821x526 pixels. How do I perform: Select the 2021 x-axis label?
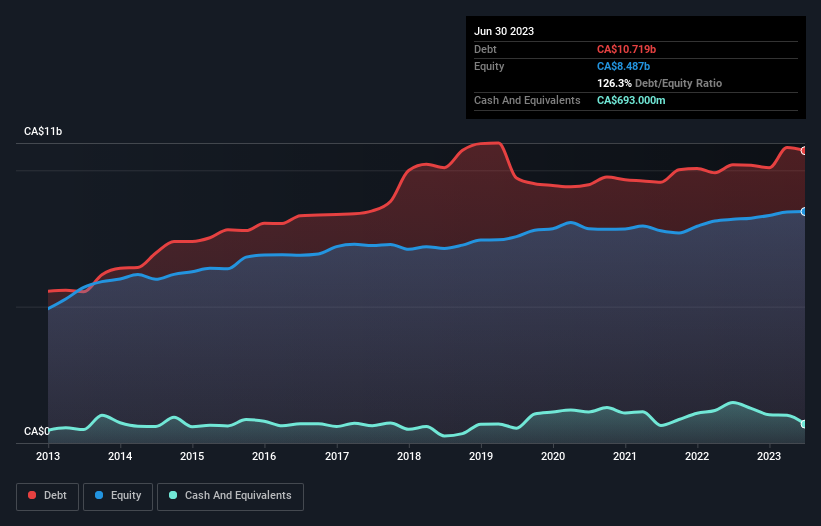point(625,456)
